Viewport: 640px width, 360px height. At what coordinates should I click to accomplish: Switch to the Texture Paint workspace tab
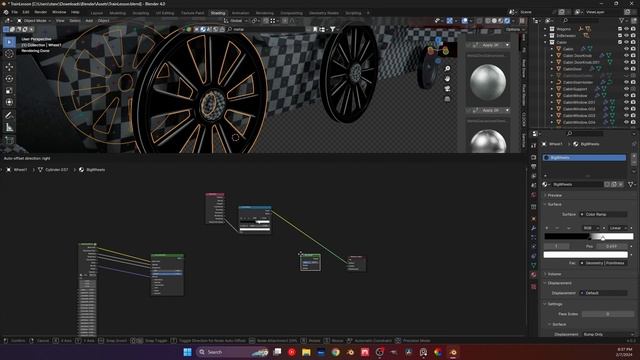pyautogui.click(x=192, y=13)
